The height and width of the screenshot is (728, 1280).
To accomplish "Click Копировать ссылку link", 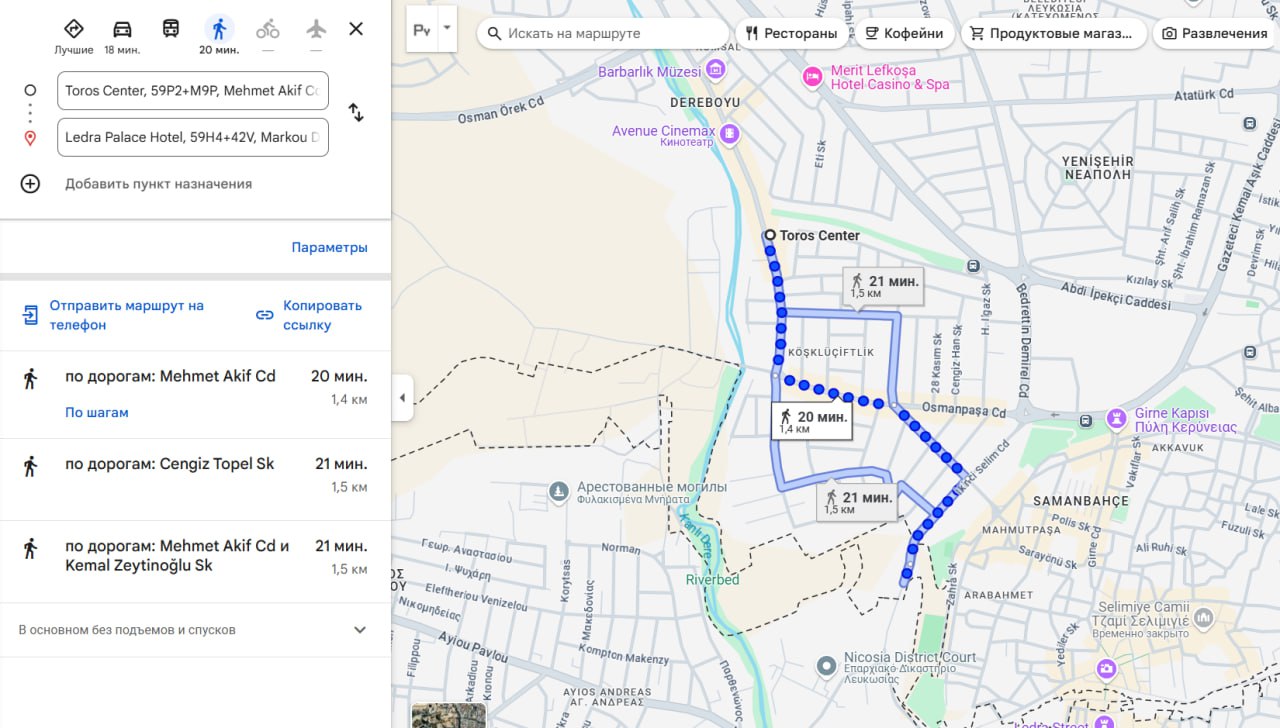I will (x=310, y=315).
